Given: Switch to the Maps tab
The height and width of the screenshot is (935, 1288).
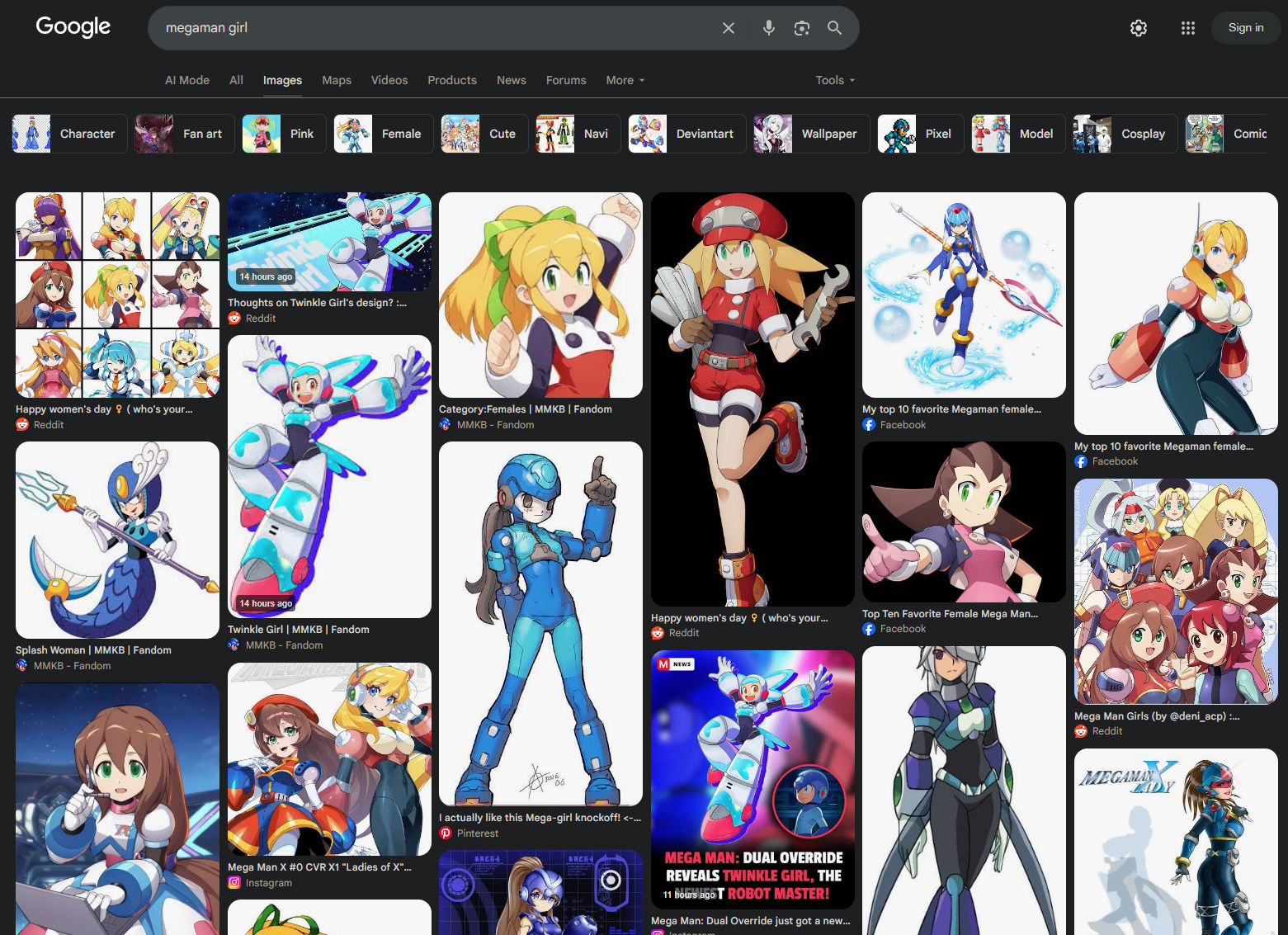Looking at the screenshot, I should click(337, 80).
